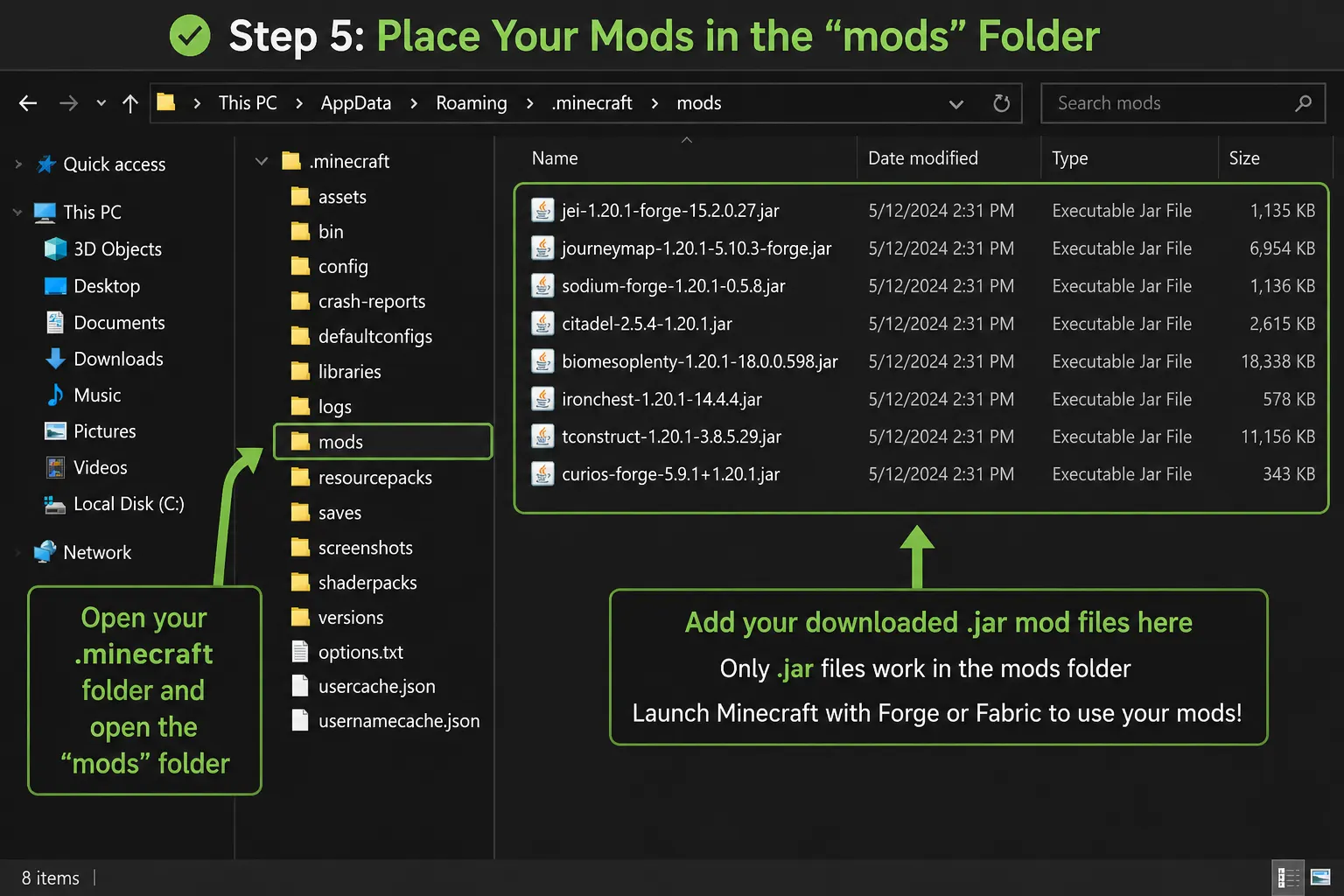Expand Quick access tree node
The height and width of the screenshot is (896, 1344).
point(18,164)
